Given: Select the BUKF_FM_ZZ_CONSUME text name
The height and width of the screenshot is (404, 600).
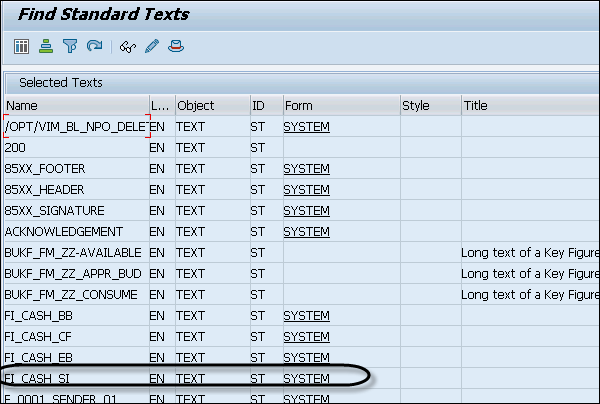Looking at the screenshot, I should click(x=71, y=295).
